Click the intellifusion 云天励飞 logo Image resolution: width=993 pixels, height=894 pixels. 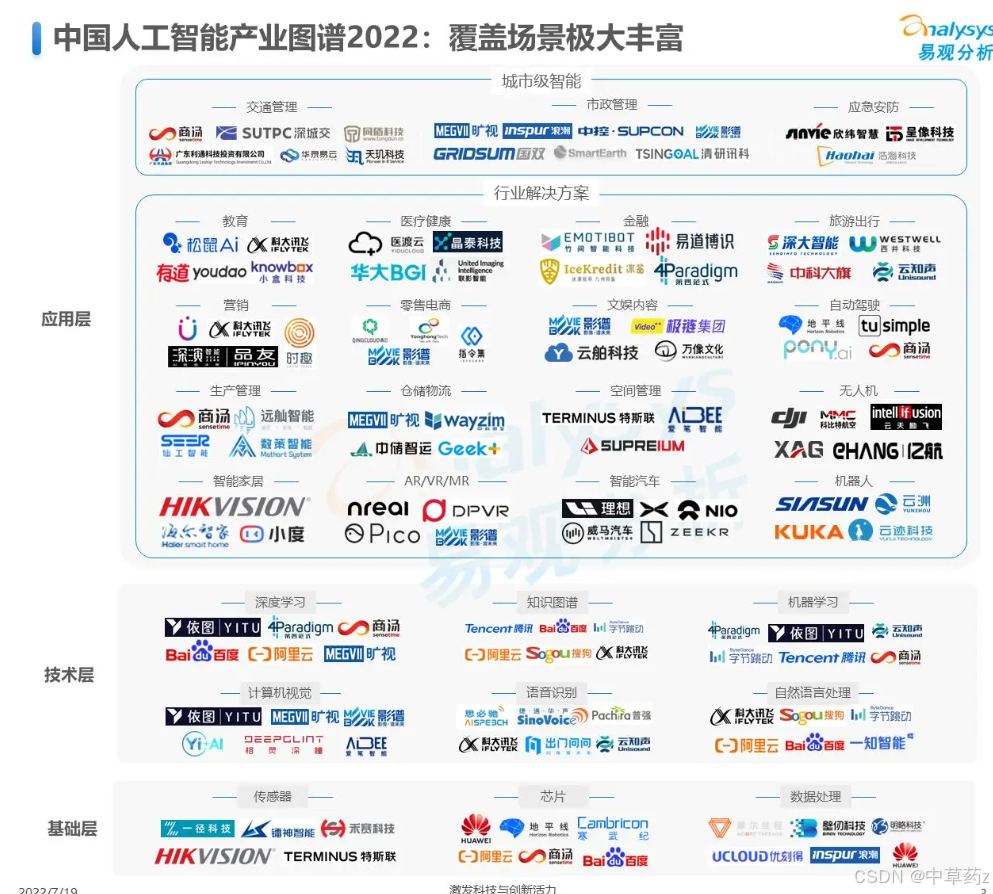pos(906,417)
